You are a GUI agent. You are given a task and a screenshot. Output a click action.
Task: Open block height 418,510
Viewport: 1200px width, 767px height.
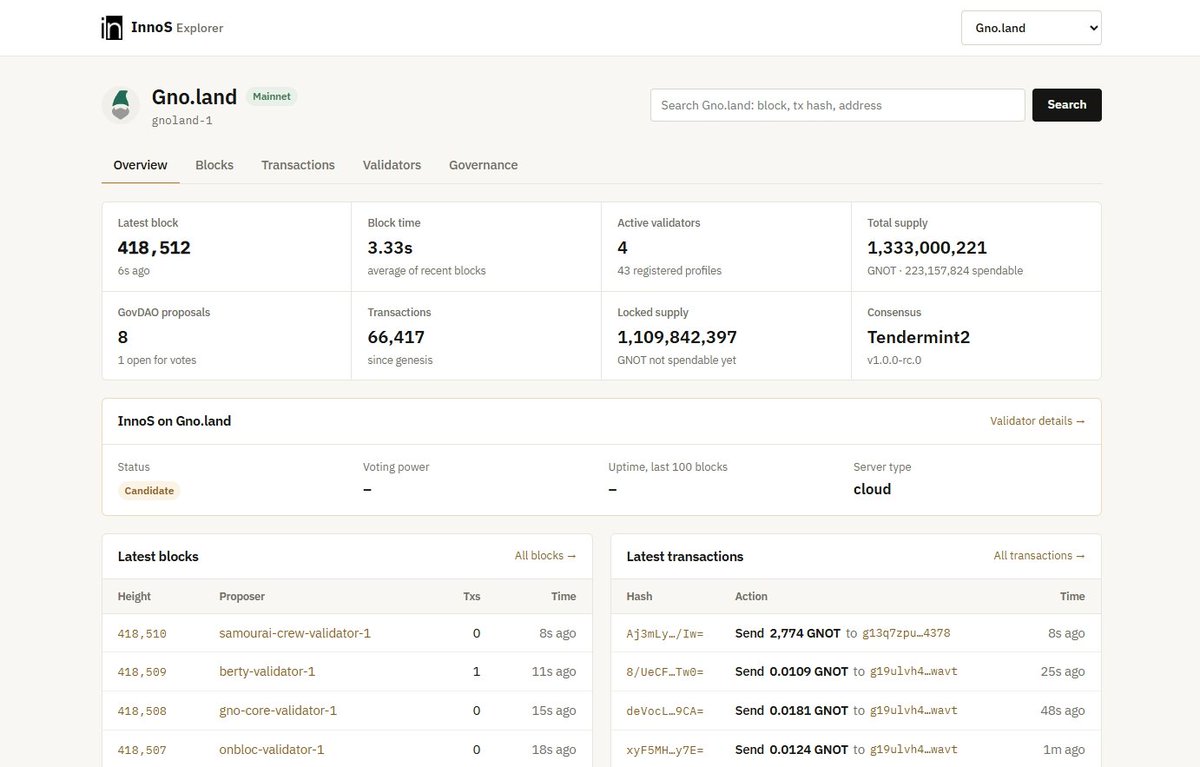(142, 633)
